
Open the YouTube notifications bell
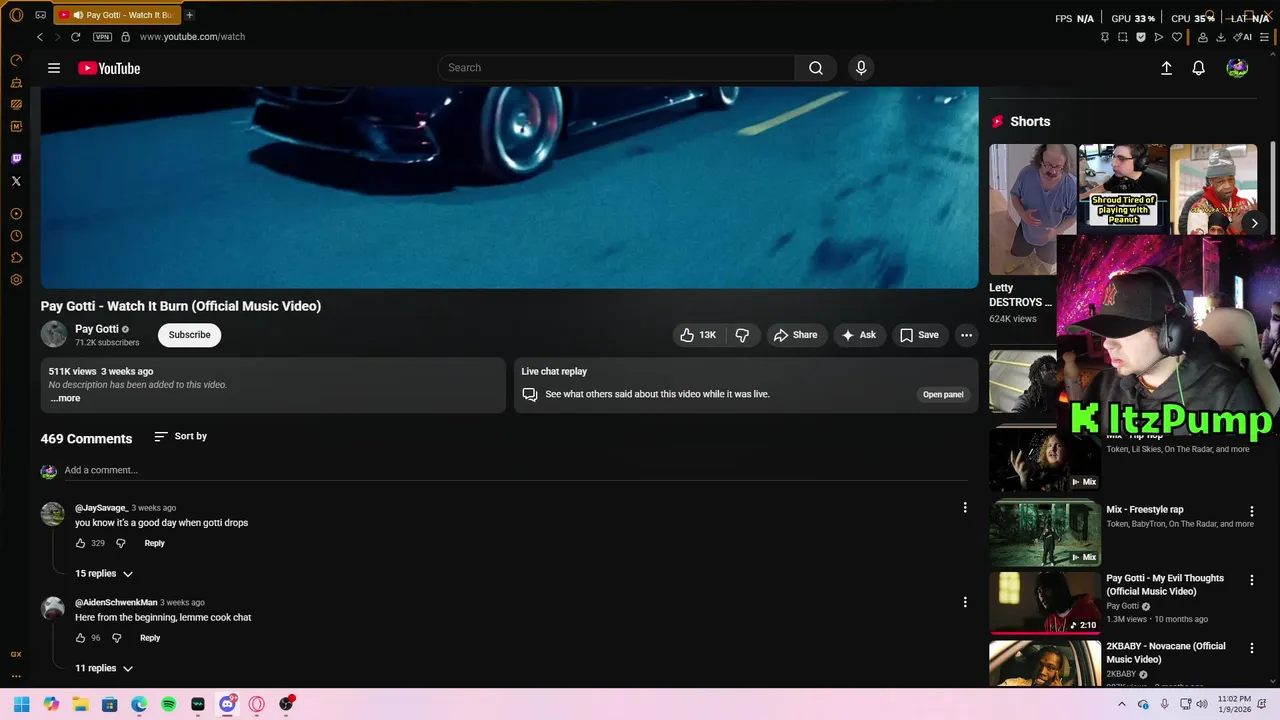1198,68
